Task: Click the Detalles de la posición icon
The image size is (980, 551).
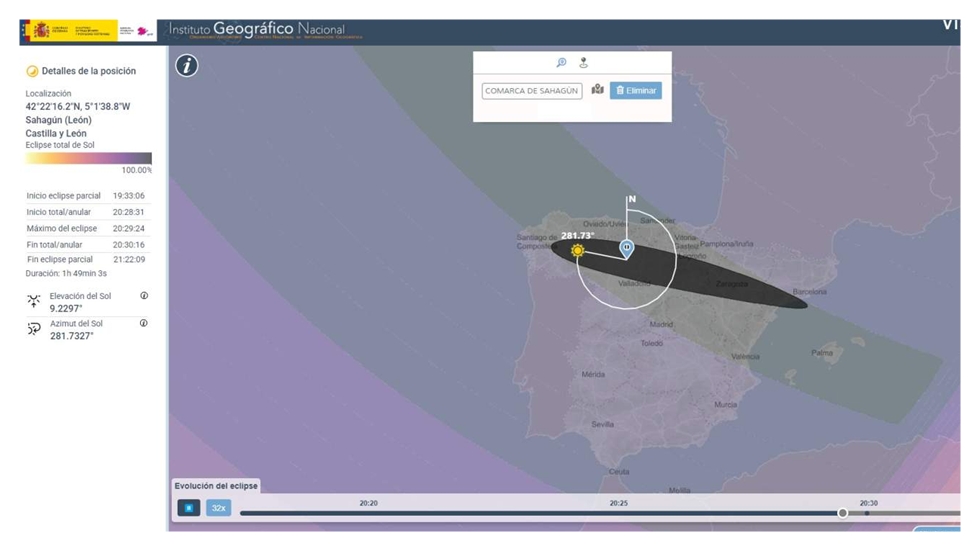Action: (x=32, y=71)
